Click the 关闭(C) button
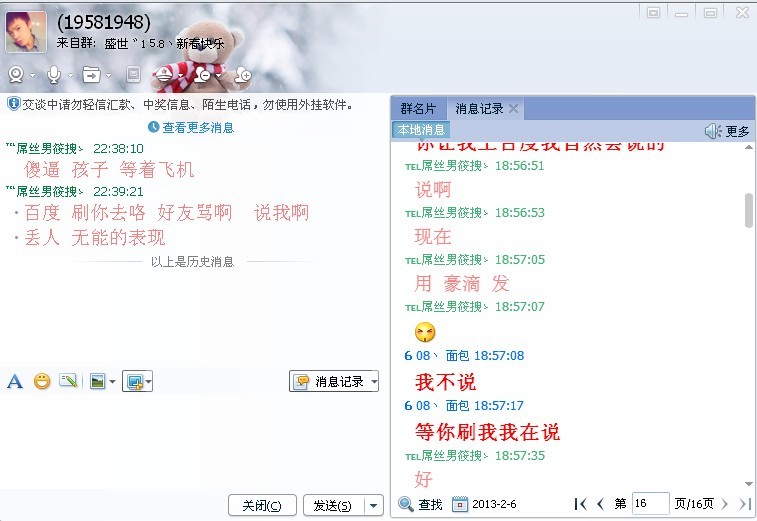The image size is (757, 521). (262, 506)
